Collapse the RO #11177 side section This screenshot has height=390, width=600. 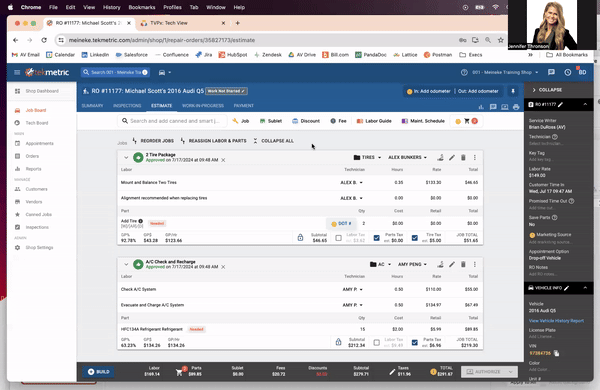tap(585, 104)
